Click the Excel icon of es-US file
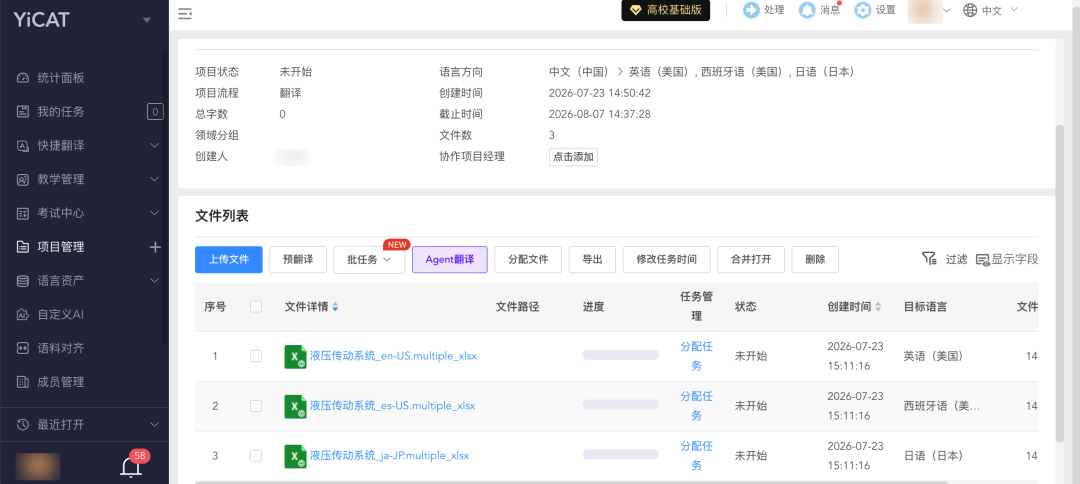The height and width of the screenshot is (484, 1080). coord(295,406)
